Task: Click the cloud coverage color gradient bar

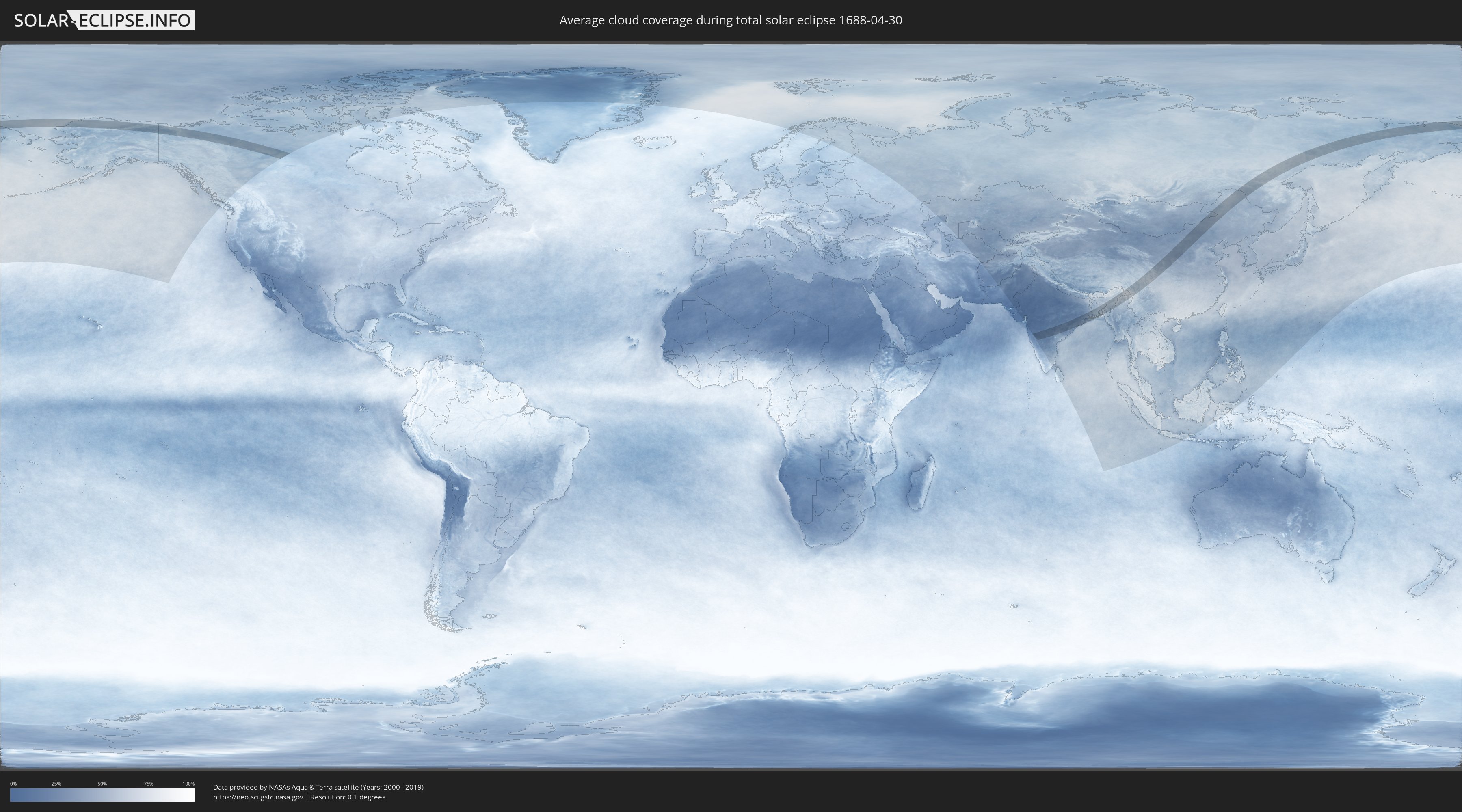Action: point(102,795)
